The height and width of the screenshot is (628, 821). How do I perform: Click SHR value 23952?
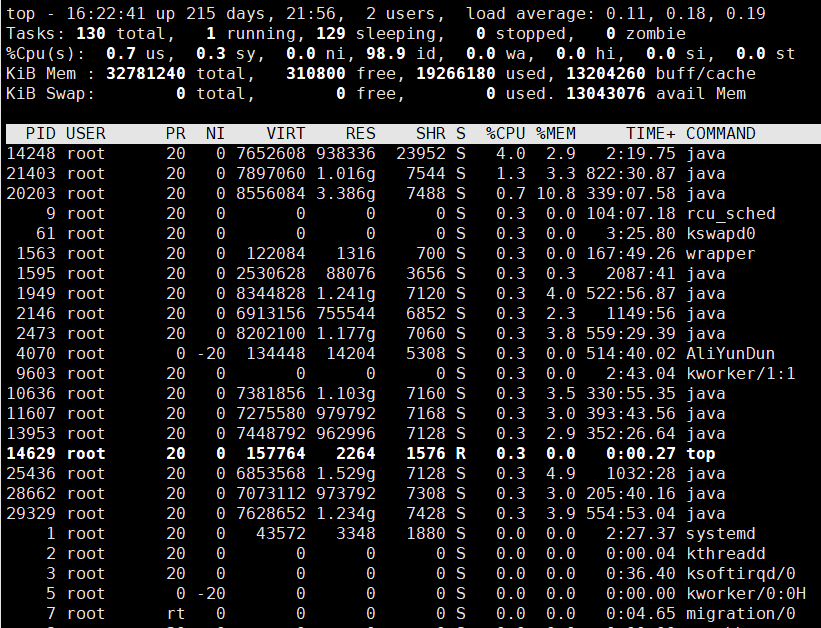pyautogui.click(x=420, y=153)
